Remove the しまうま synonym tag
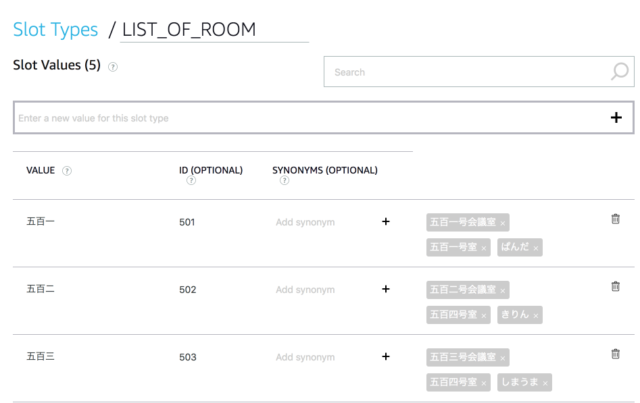The height and width of the screenshot is (403, 640). [545, 383]
